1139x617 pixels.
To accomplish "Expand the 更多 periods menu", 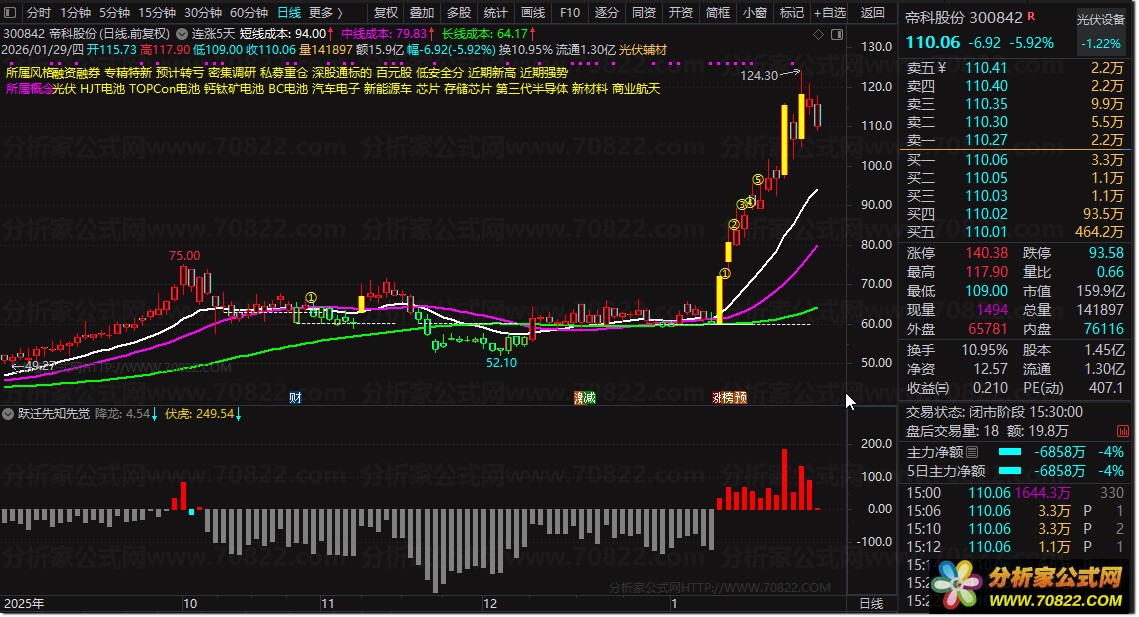I will pyautogui.click(x=325, y=12).
